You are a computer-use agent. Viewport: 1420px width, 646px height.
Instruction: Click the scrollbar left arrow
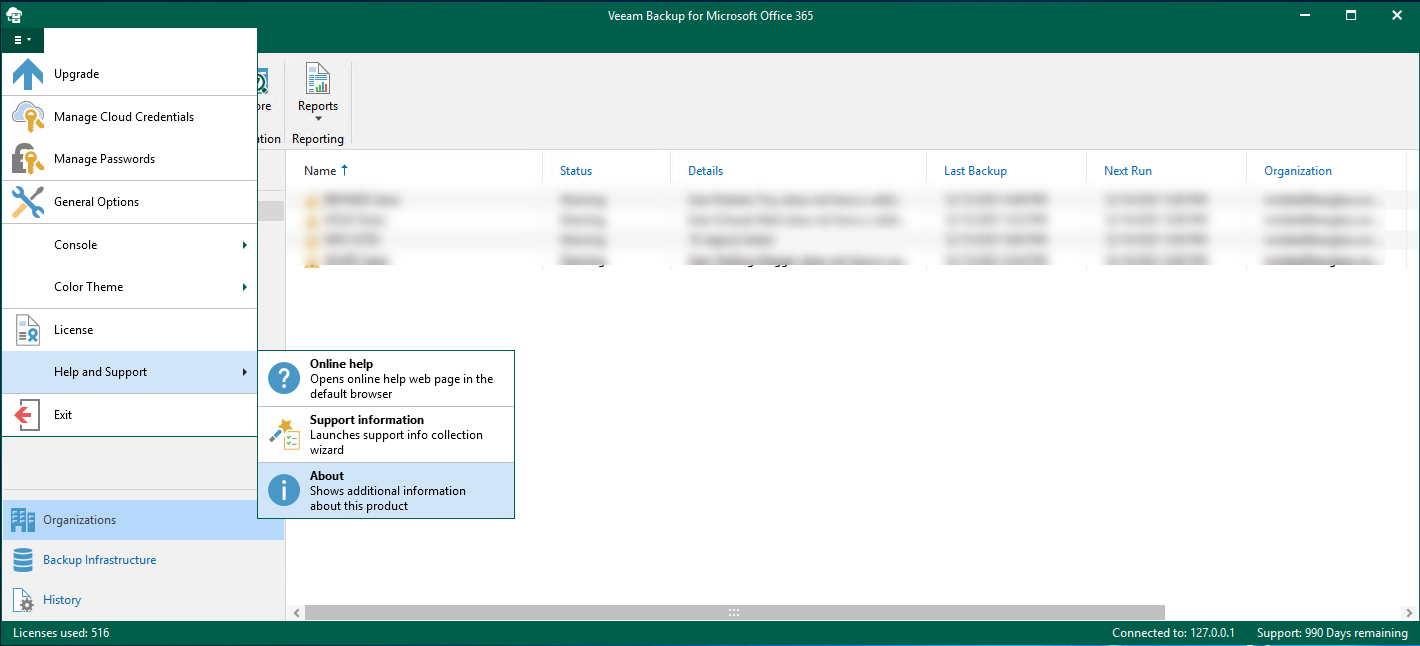(x=296, y=612)
